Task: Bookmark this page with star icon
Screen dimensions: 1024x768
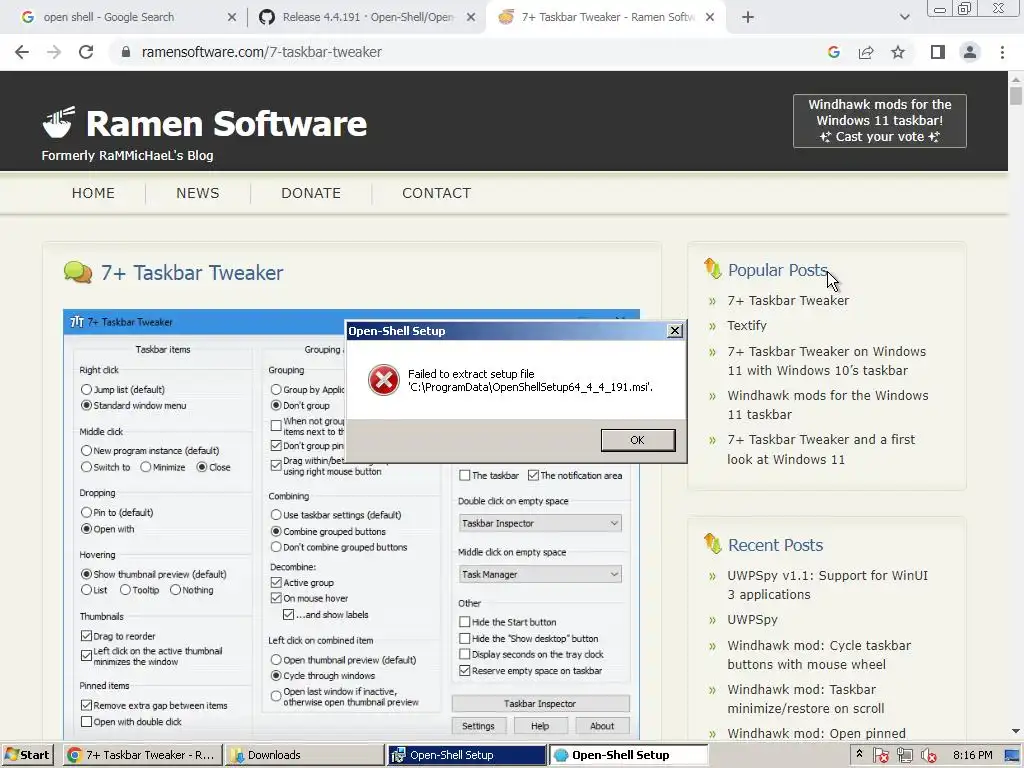Action: pos(898,52)
